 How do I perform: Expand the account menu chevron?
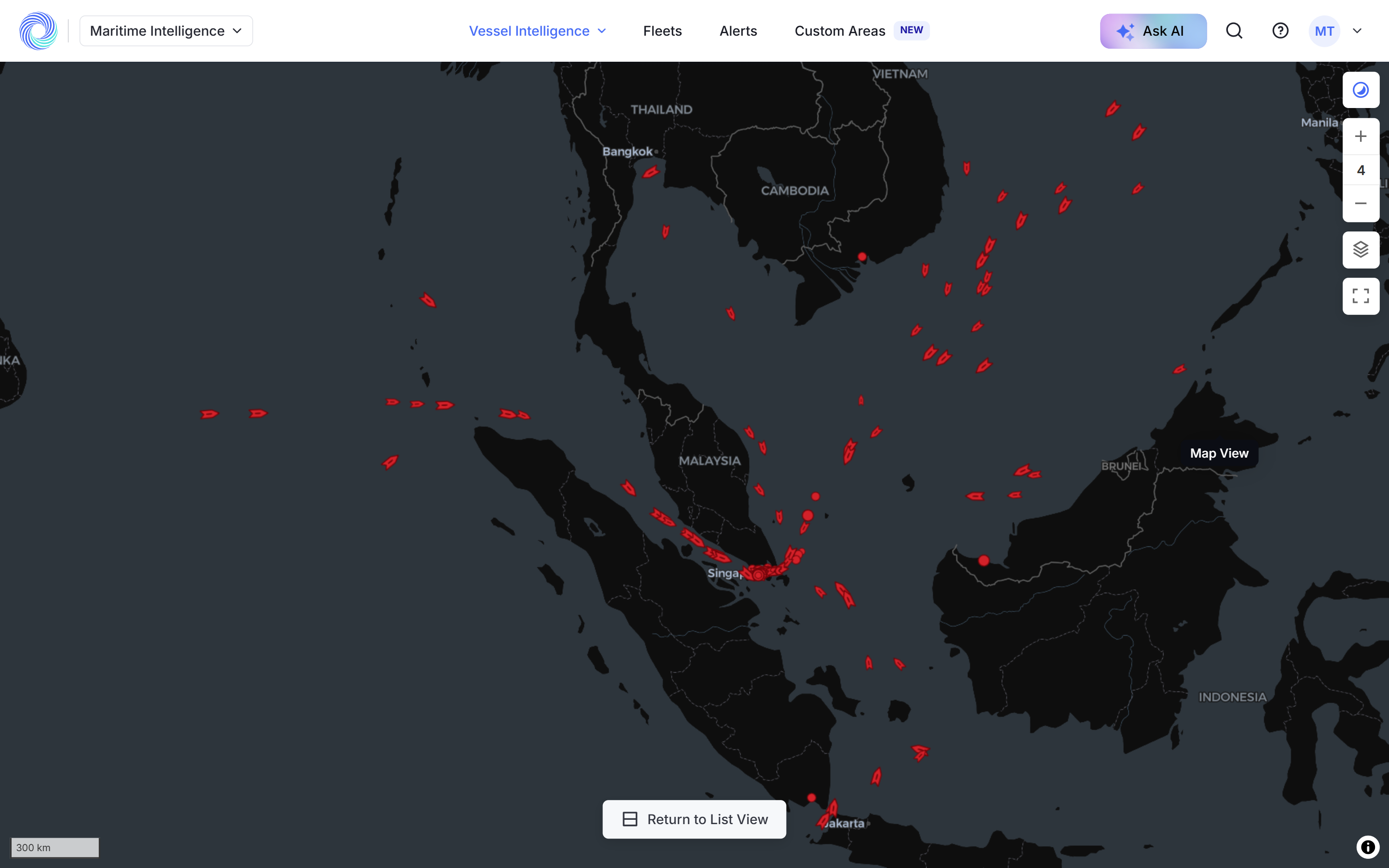coord(1357,31)
